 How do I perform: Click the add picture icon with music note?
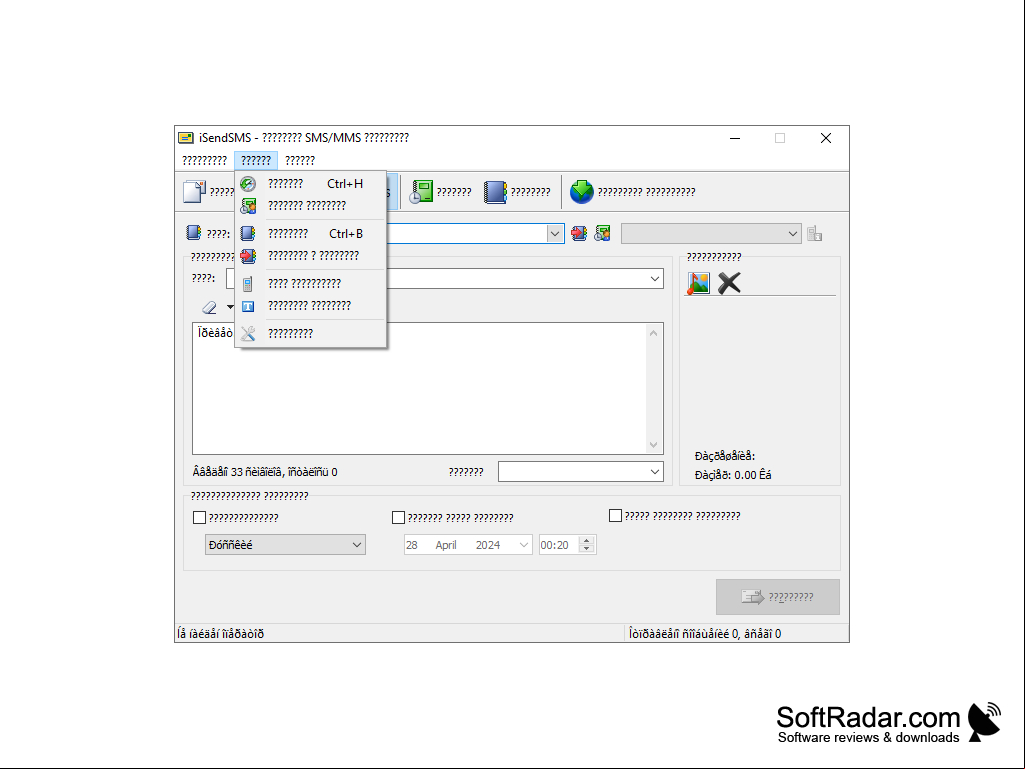click(x=698, y=283)
